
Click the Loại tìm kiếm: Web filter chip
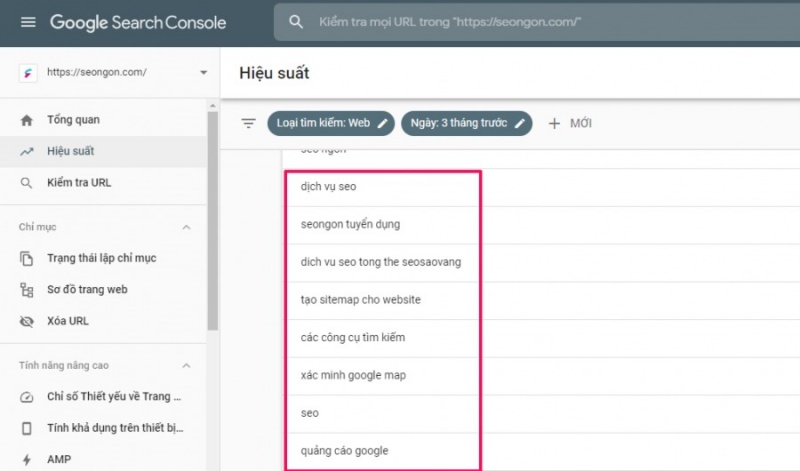coord(331,123)
